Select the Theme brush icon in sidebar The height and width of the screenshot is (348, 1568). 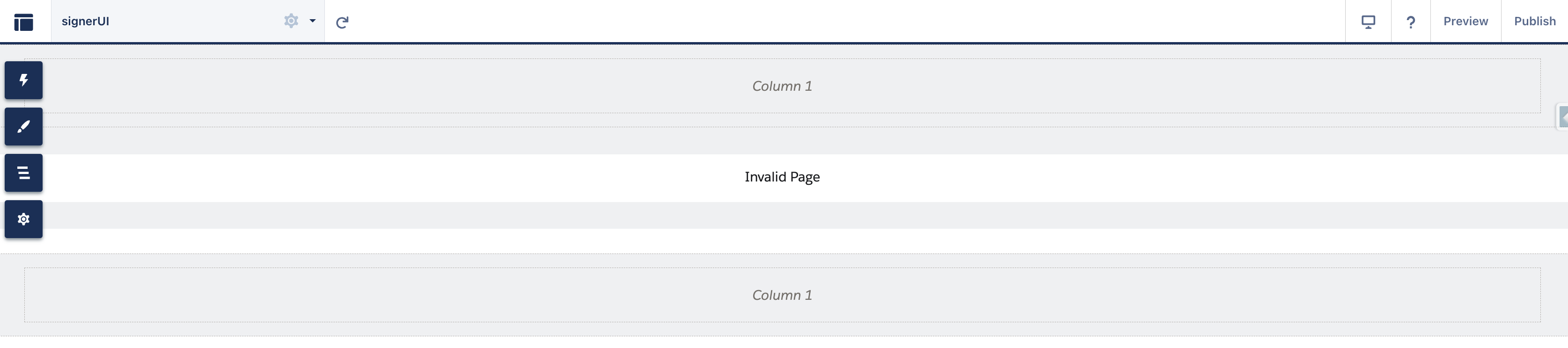point(24,127)
